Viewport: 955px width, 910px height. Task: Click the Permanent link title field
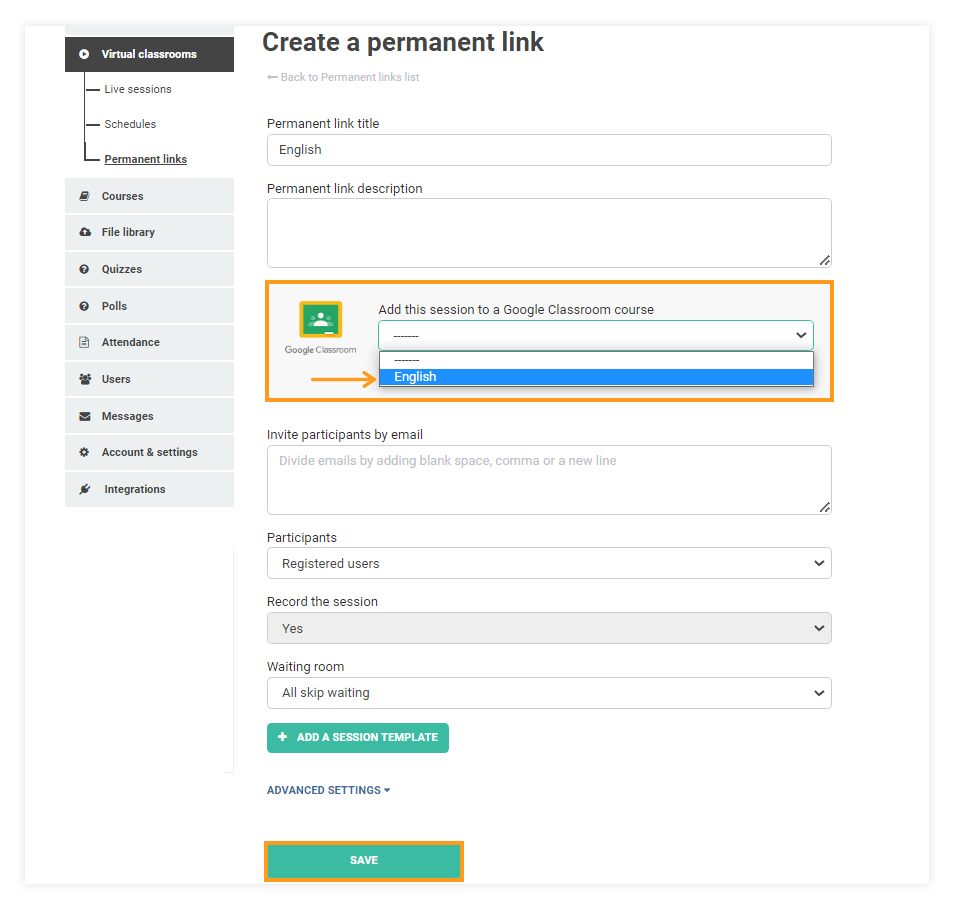549,150
